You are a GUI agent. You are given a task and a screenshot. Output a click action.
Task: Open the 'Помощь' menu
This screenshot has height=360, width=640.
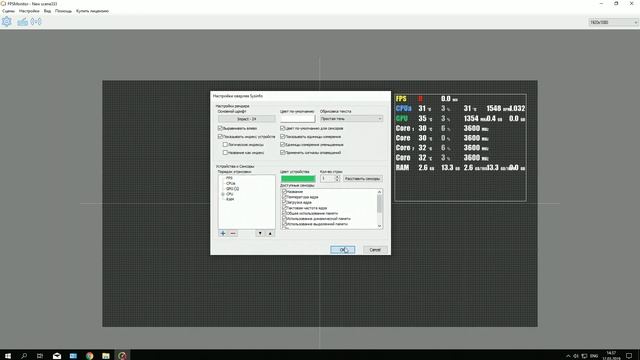(x=63, y=11)
